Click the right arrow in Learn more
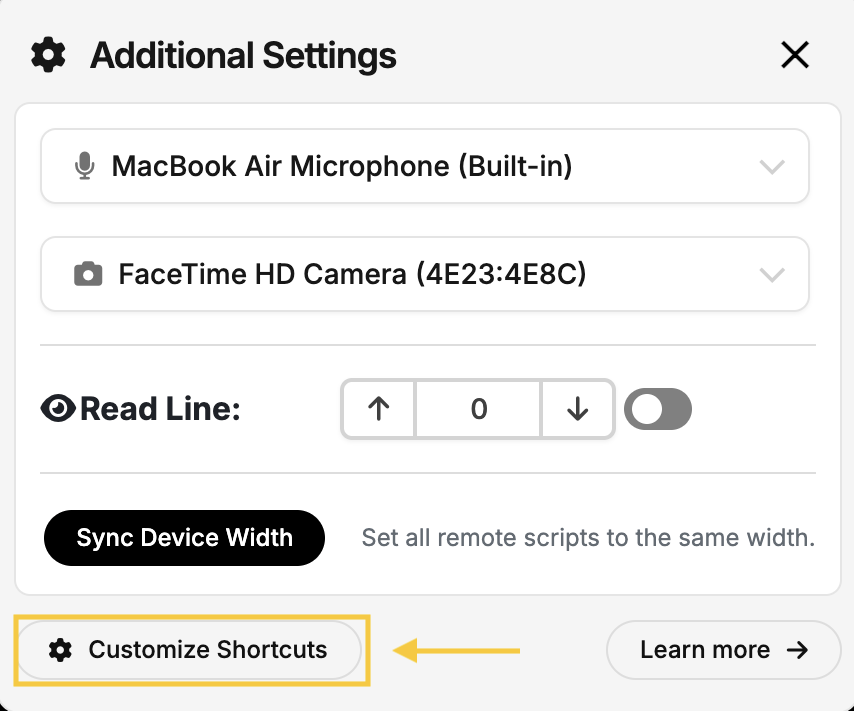854x711 pixels. (x=797, y=651)
